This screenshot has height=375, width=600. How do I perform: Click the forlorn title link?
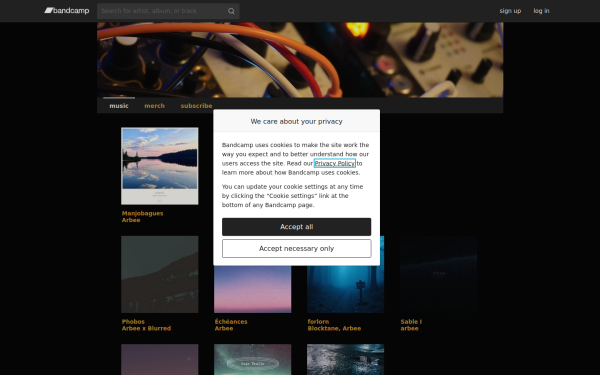tap(318, 322)
